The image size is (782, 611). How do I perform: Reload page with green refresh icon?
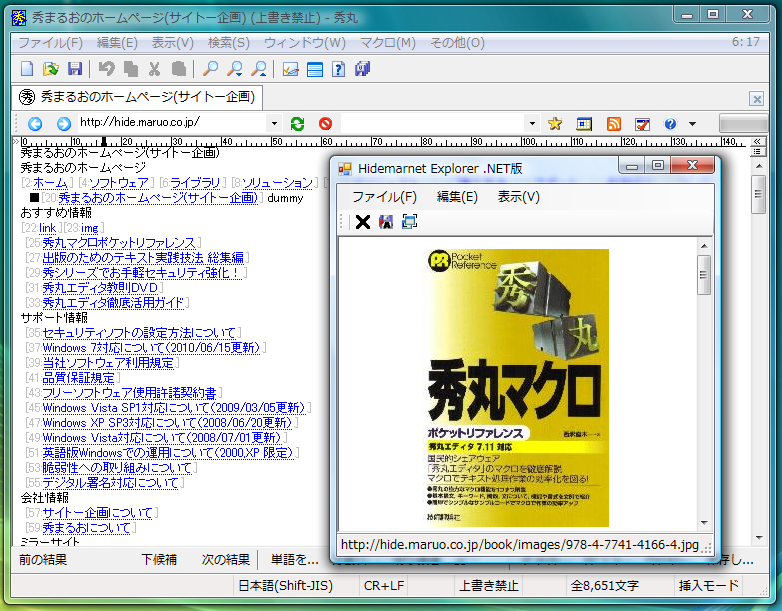(297, 123)
